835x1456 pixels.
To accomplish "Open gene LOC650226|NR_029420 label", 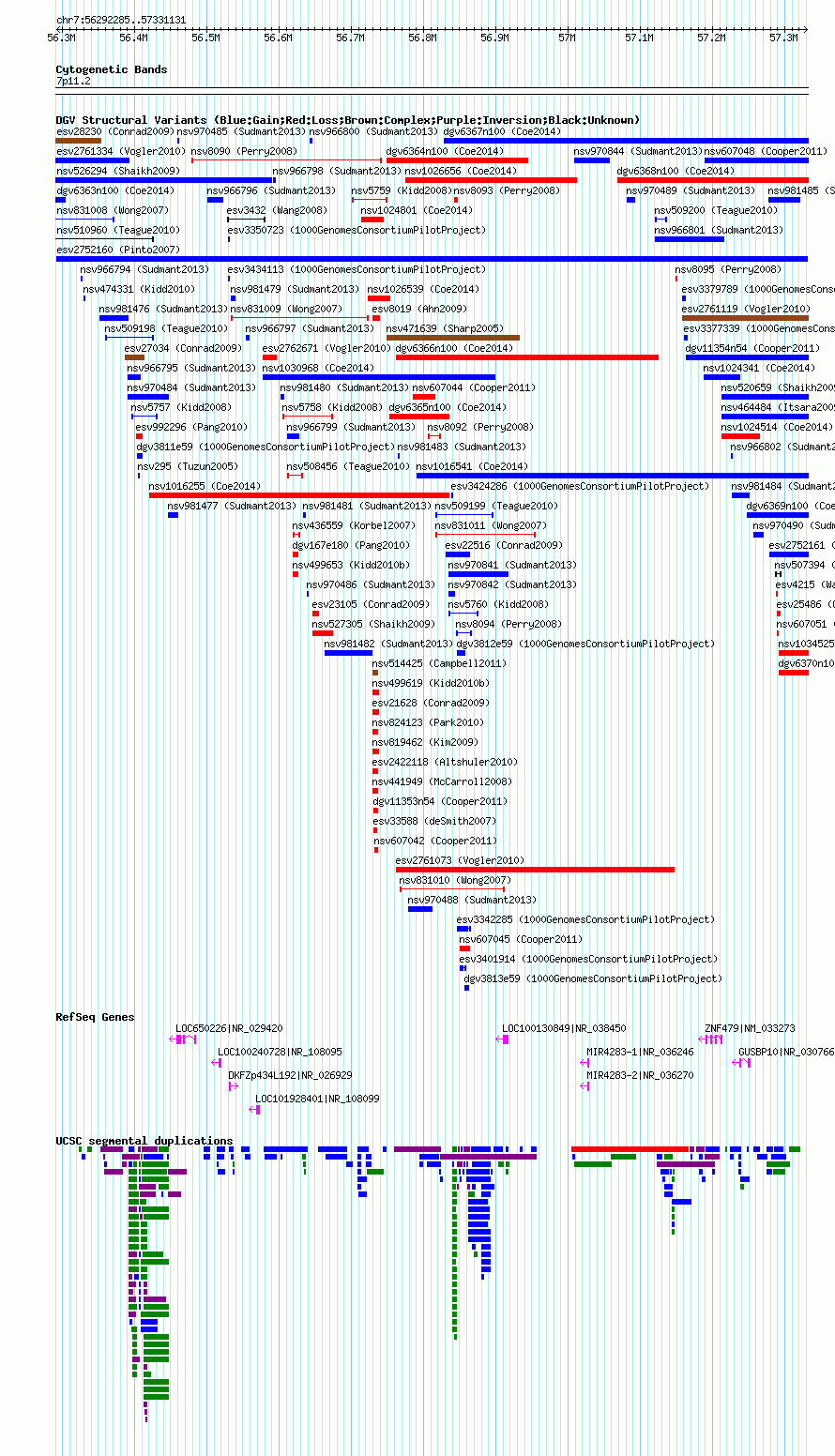I will click(229, 1028).
